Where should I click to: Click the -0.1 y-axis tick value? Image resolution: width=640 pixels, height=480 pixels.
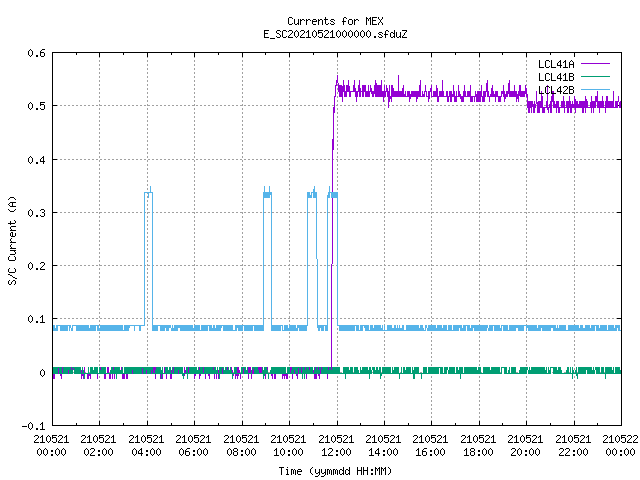pos(33,426)
